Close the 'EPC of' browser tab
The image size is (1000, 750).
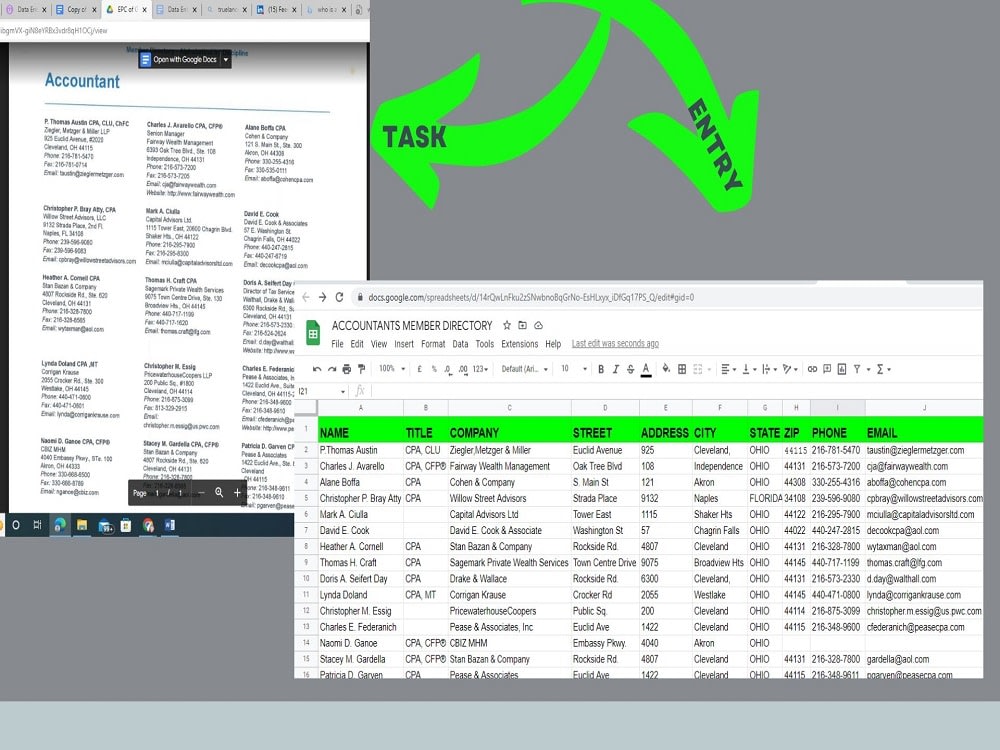145,10
